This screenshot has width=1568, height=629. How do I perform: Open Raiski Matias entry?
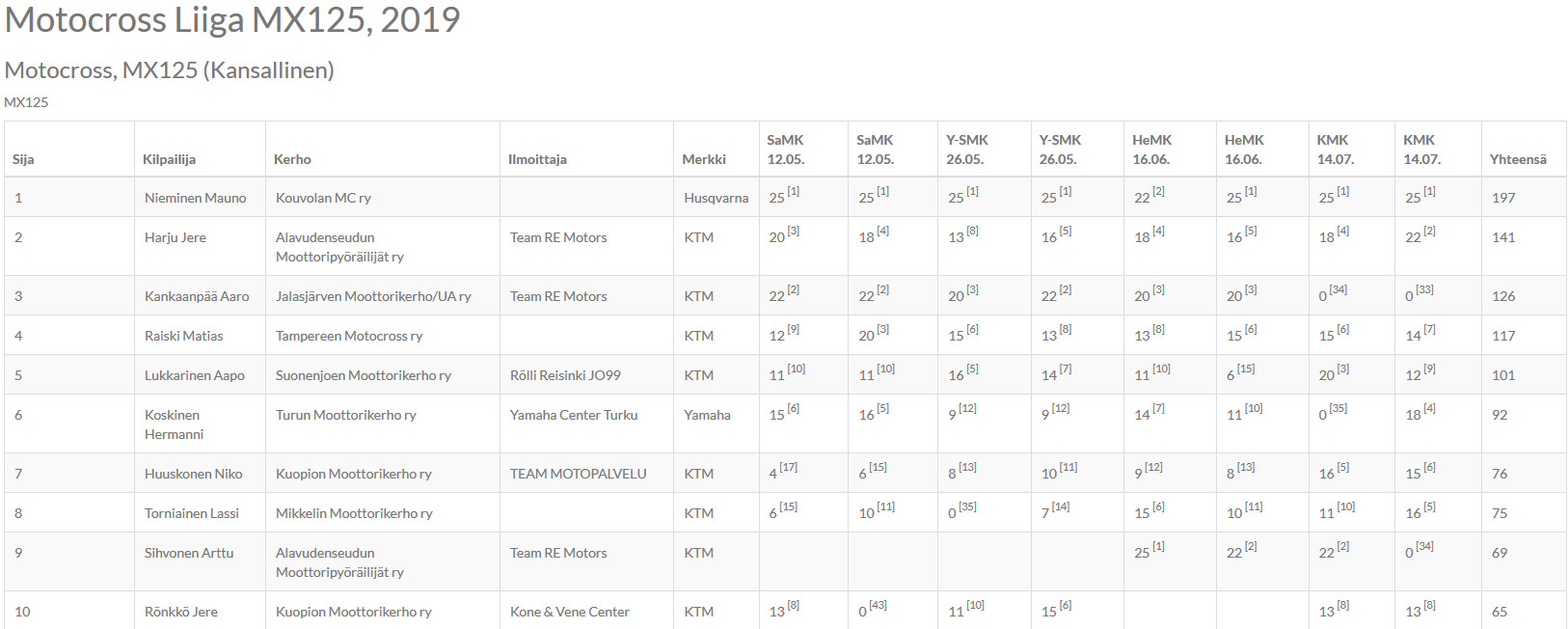(183, 336)
